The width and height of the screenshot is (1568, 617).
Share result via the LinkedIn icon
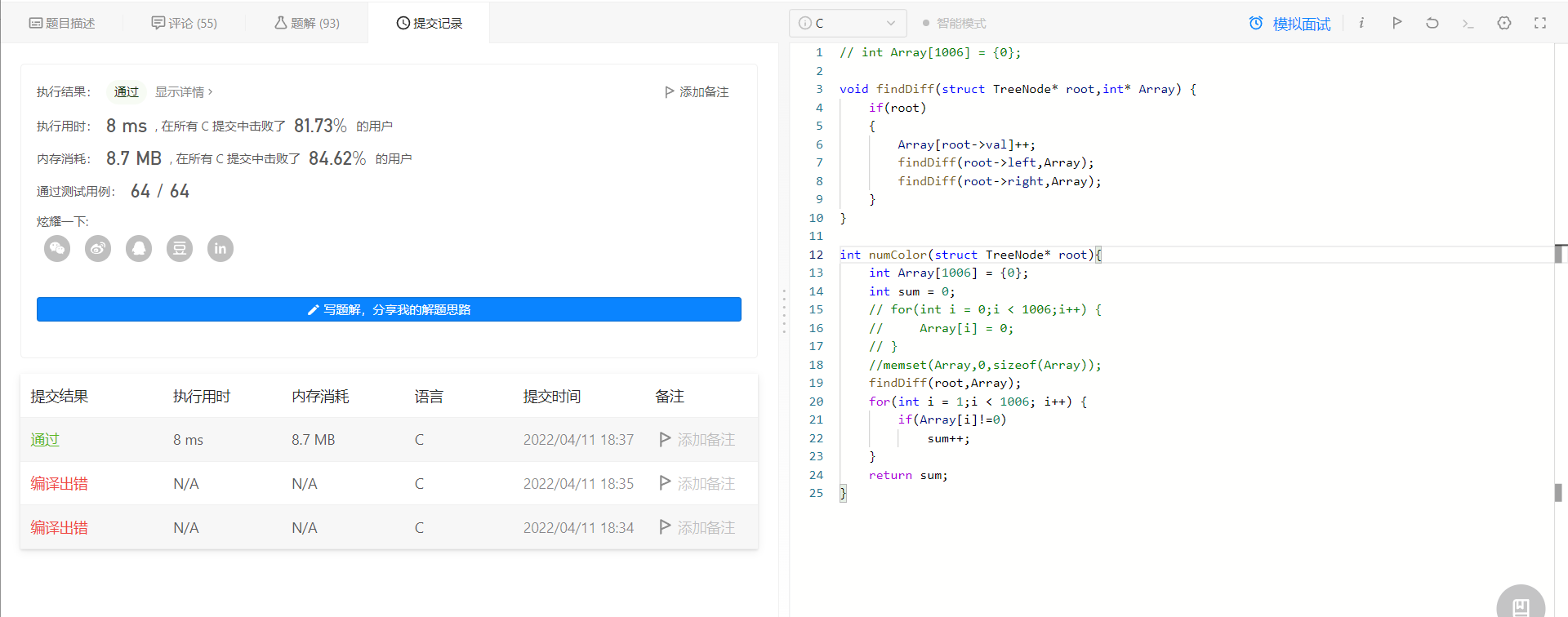pyautogui.click(x=220, y=248)
